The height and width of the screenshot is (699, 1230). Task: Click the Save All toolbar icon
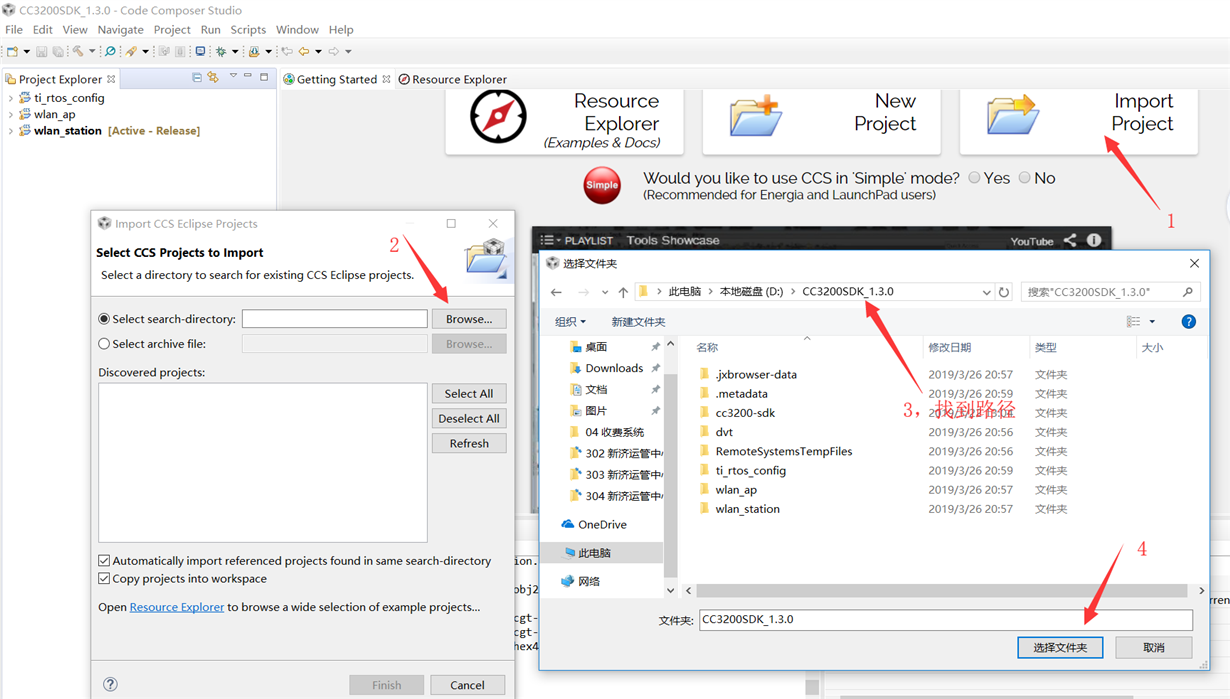point(58,51)
